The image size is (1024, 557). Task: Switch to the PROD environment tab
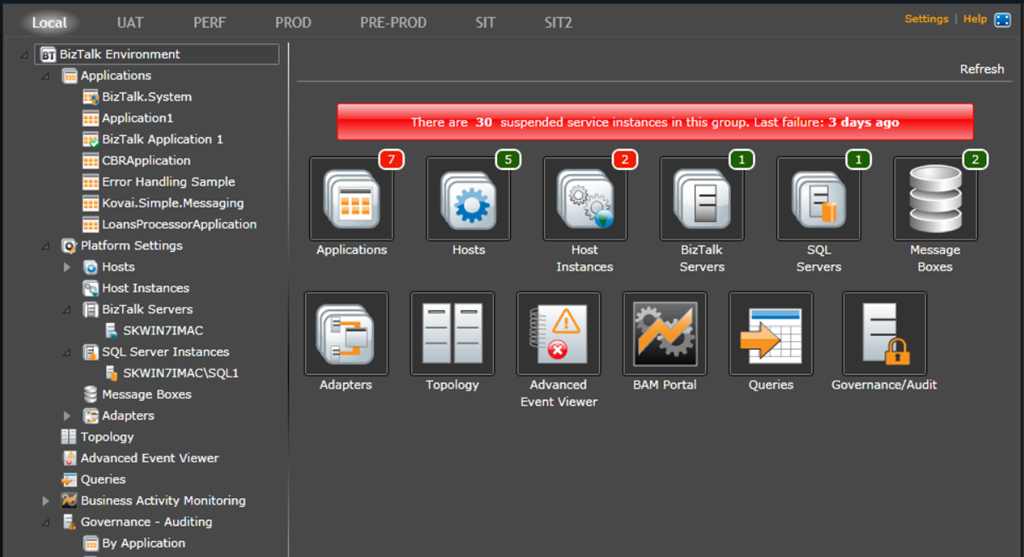click(293, 23)
